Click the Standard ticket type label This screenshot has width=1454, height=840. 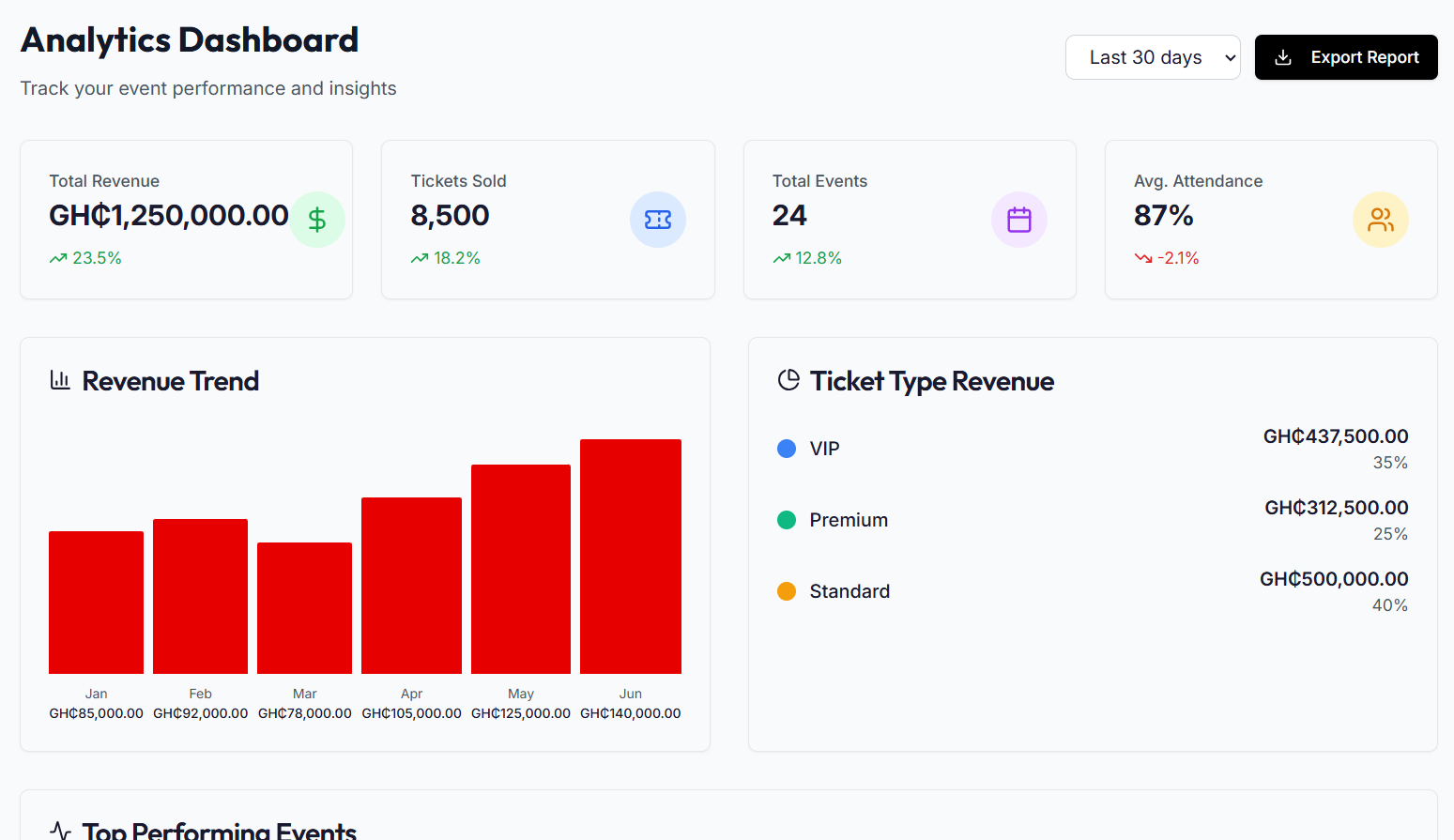pos(849,591)
